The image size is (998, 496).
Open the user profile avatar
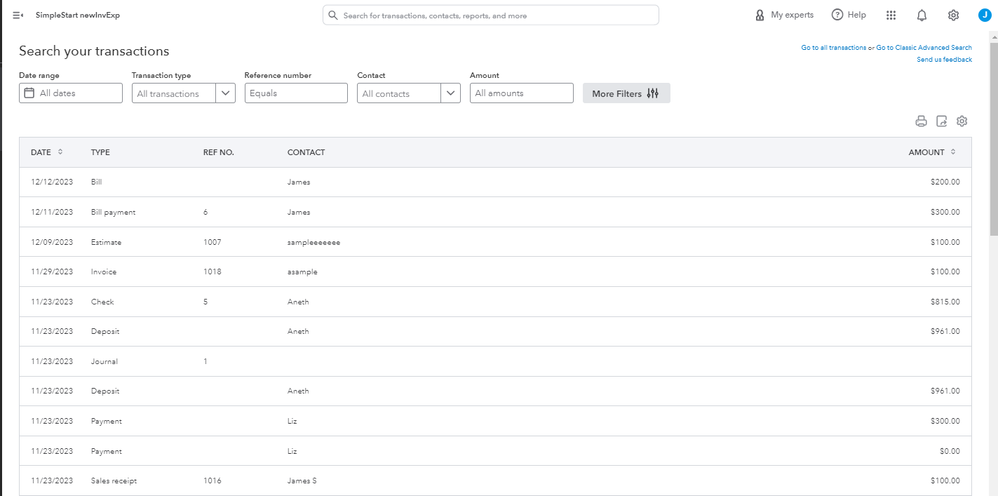click(x=983, y=15)
